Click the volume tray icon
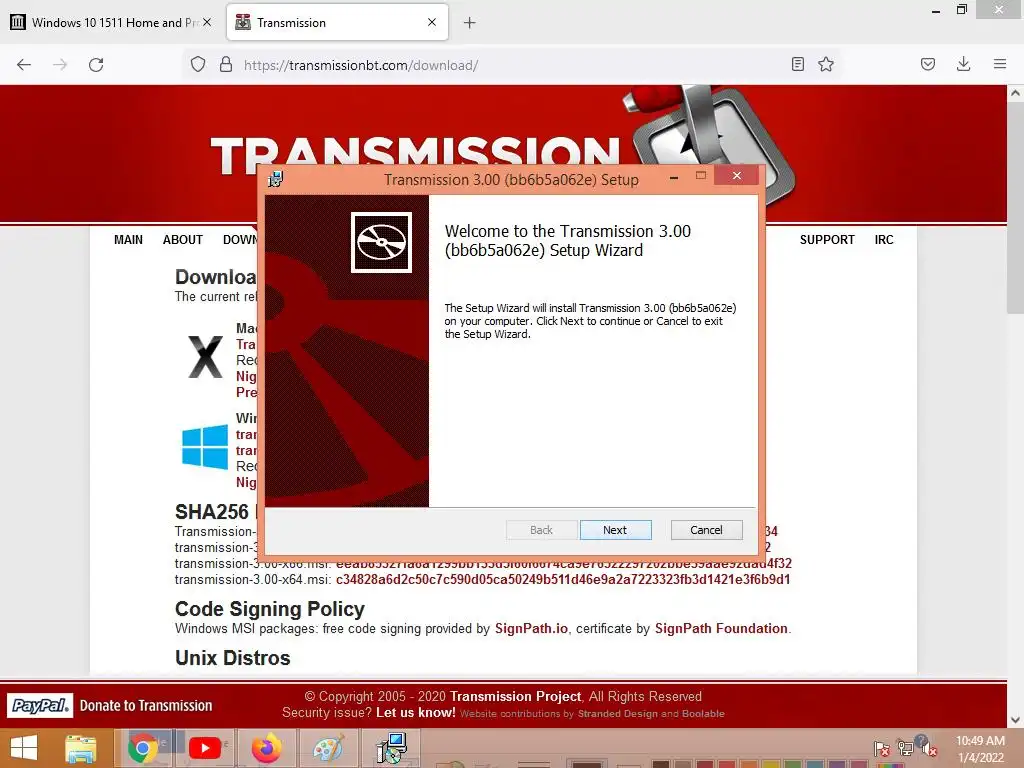This screenshot has width=1024, height=768. [927, 748]
